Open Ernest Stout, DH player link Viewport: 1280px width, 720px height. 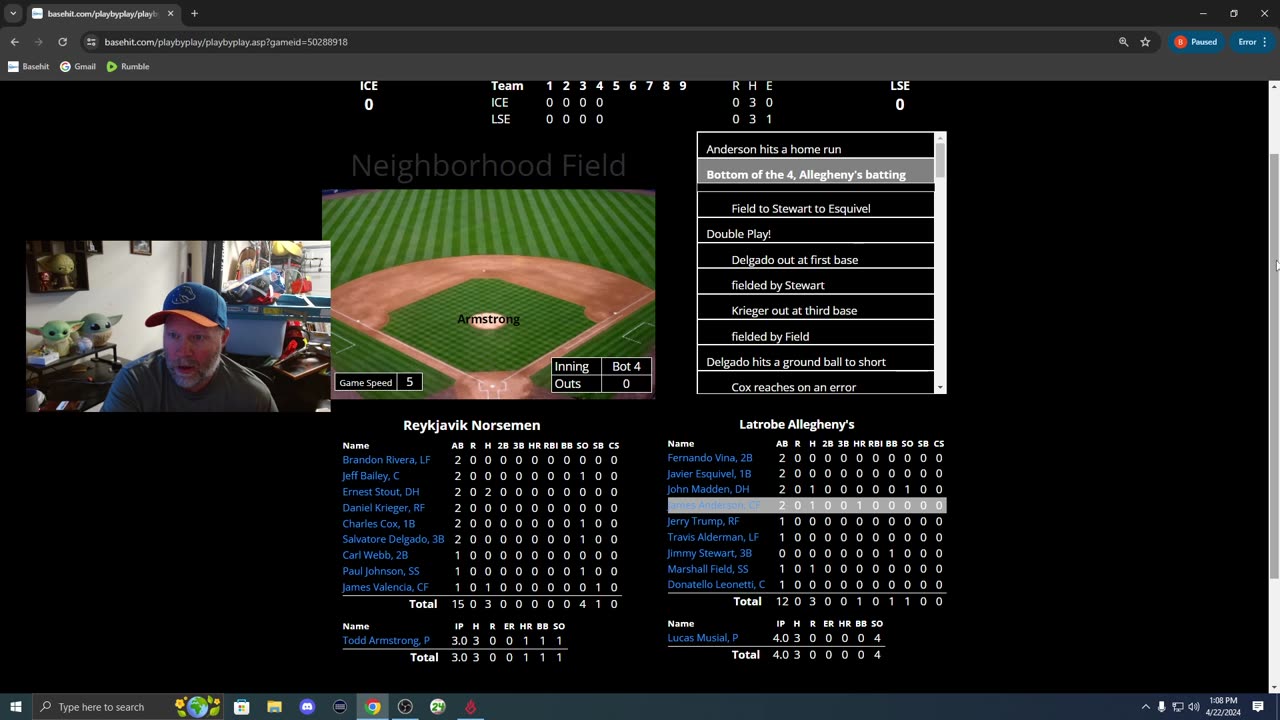pyautogui.click(x=381, y=492)
